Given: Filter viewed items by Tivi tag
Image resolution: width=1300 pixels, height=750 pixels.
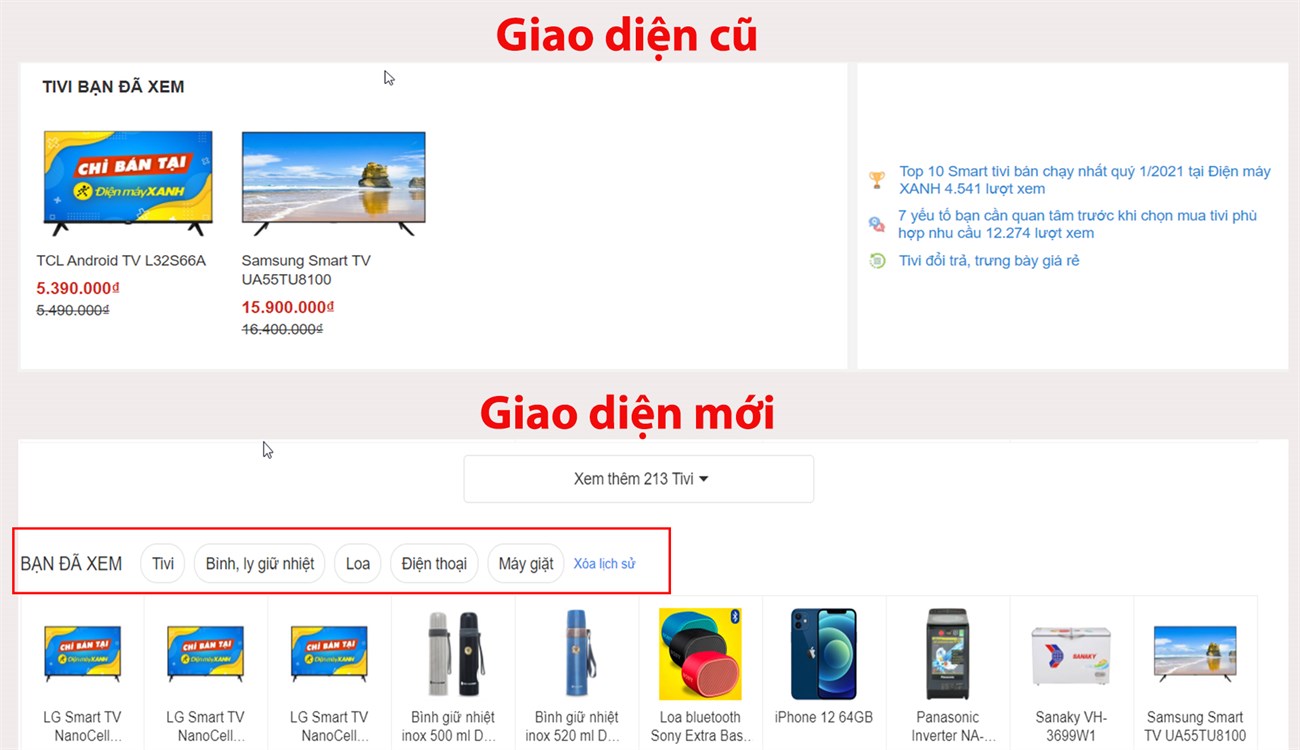Looking at the screenshot, I should coord(163,564).
